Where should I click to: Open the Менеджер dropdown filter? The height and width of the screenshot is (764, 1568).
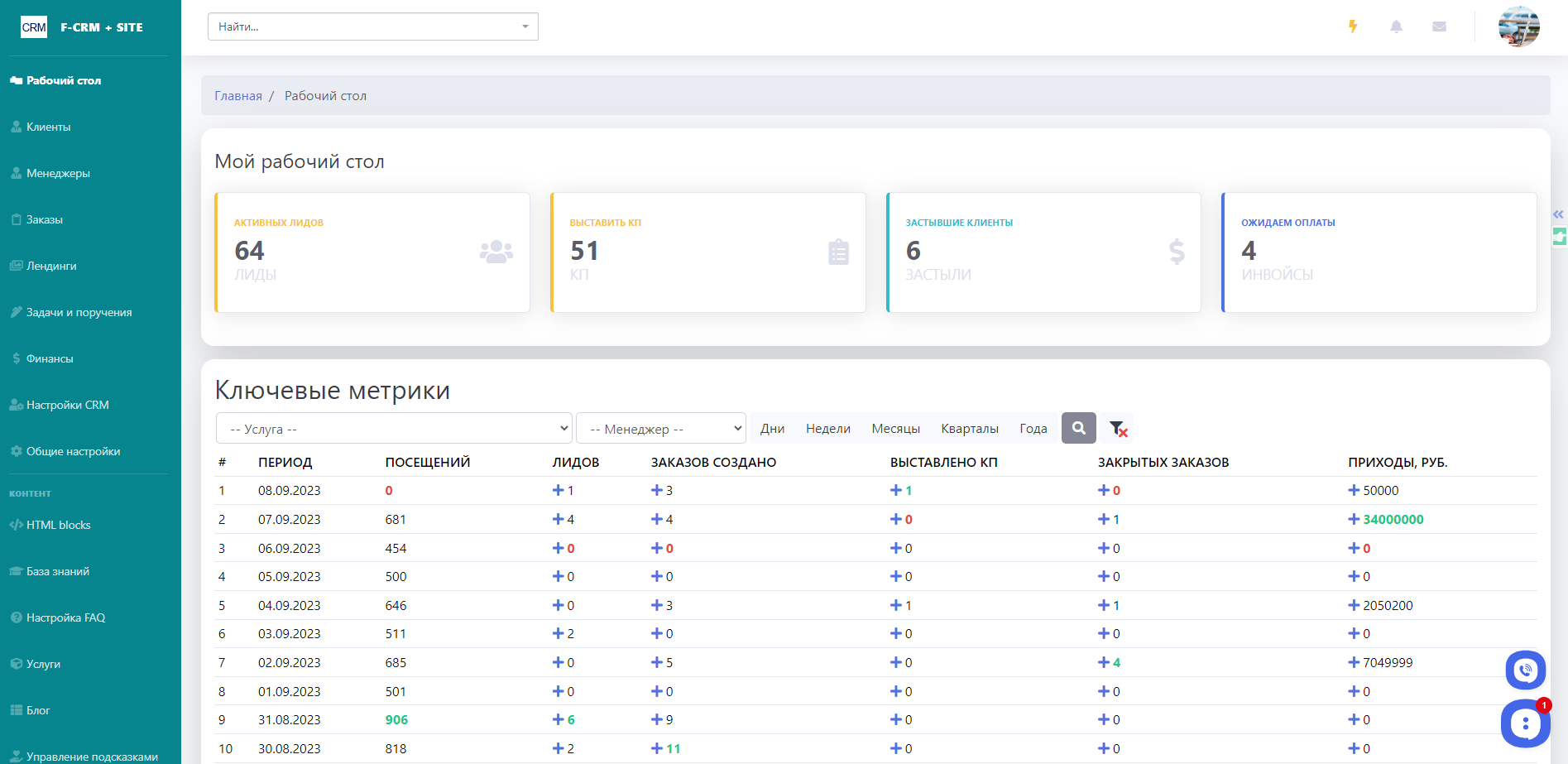[x=660, y=429]
